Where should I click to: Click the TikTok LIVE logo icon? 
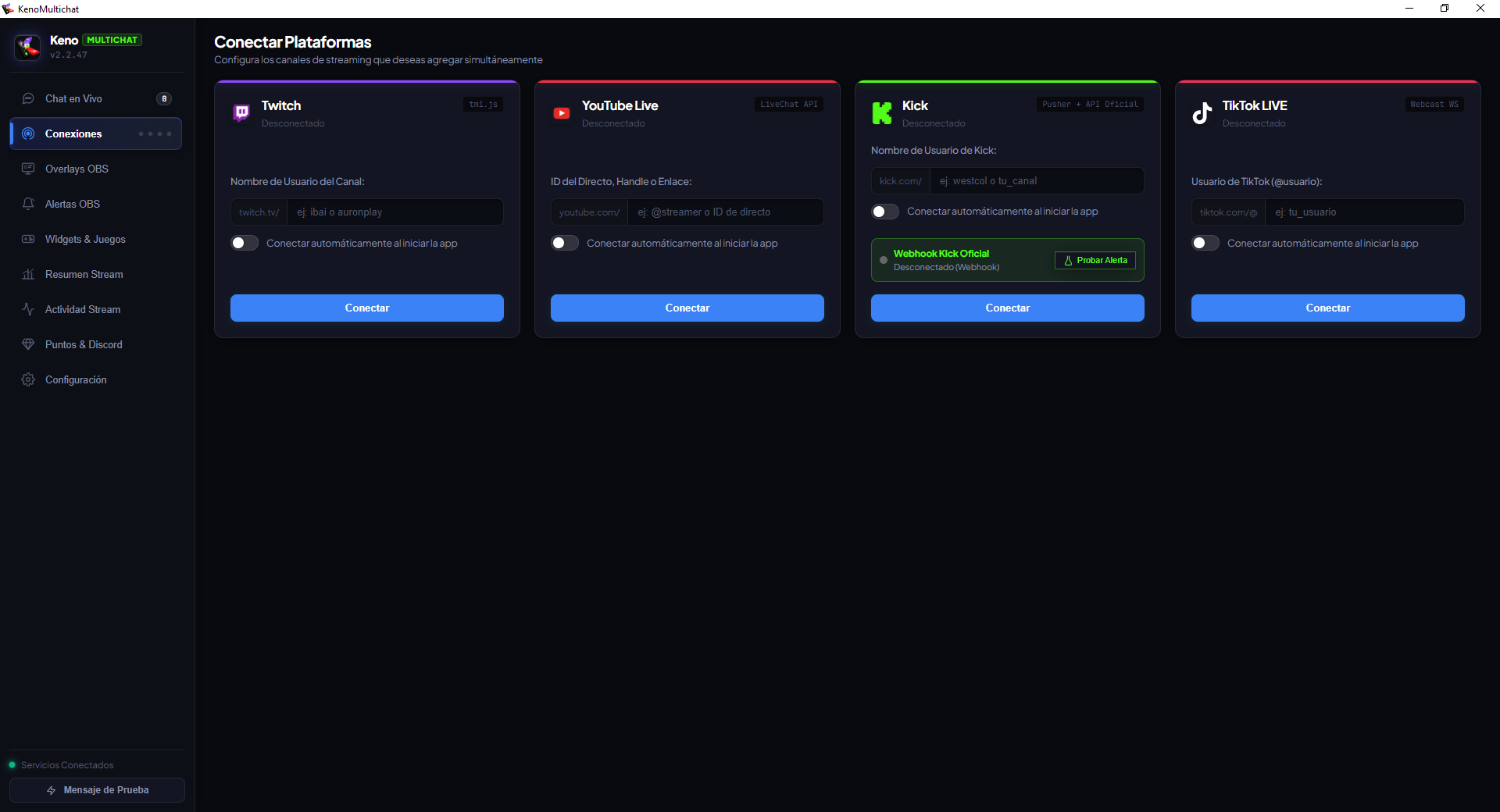(1202, 113)
